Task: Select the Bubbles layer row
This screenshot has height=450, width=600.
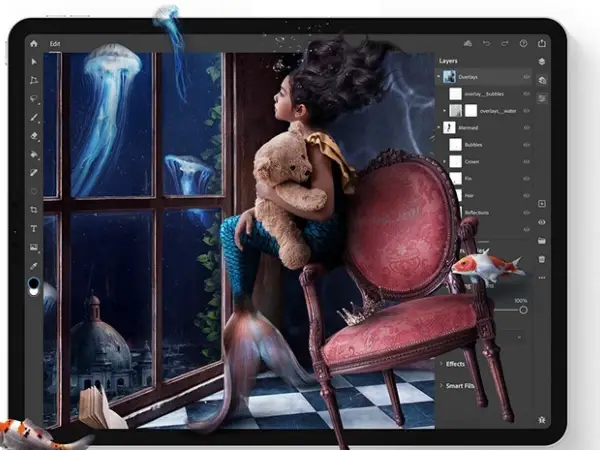Action: click(484, 145)
